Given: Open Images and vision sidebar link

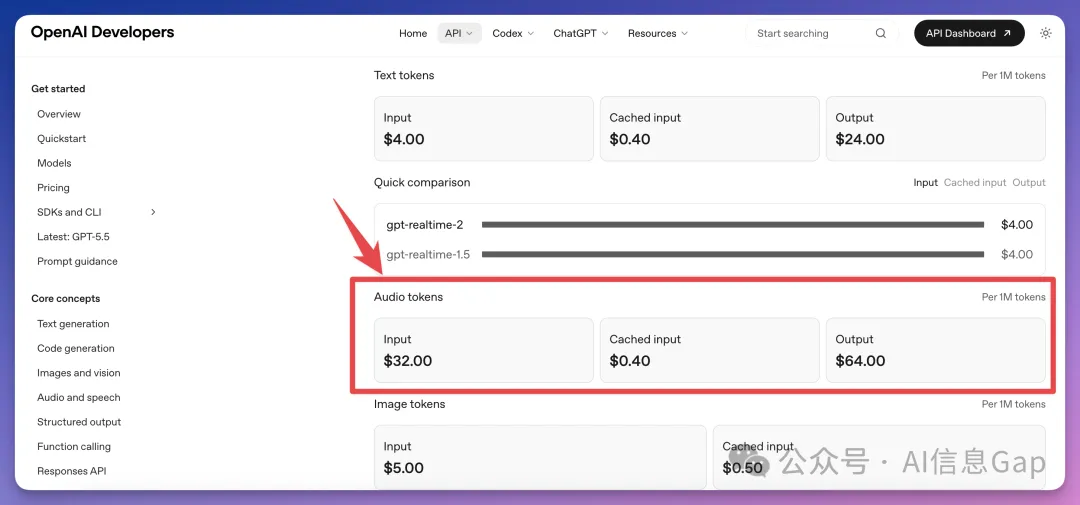Looking at the screenshot, I should 79,373.
